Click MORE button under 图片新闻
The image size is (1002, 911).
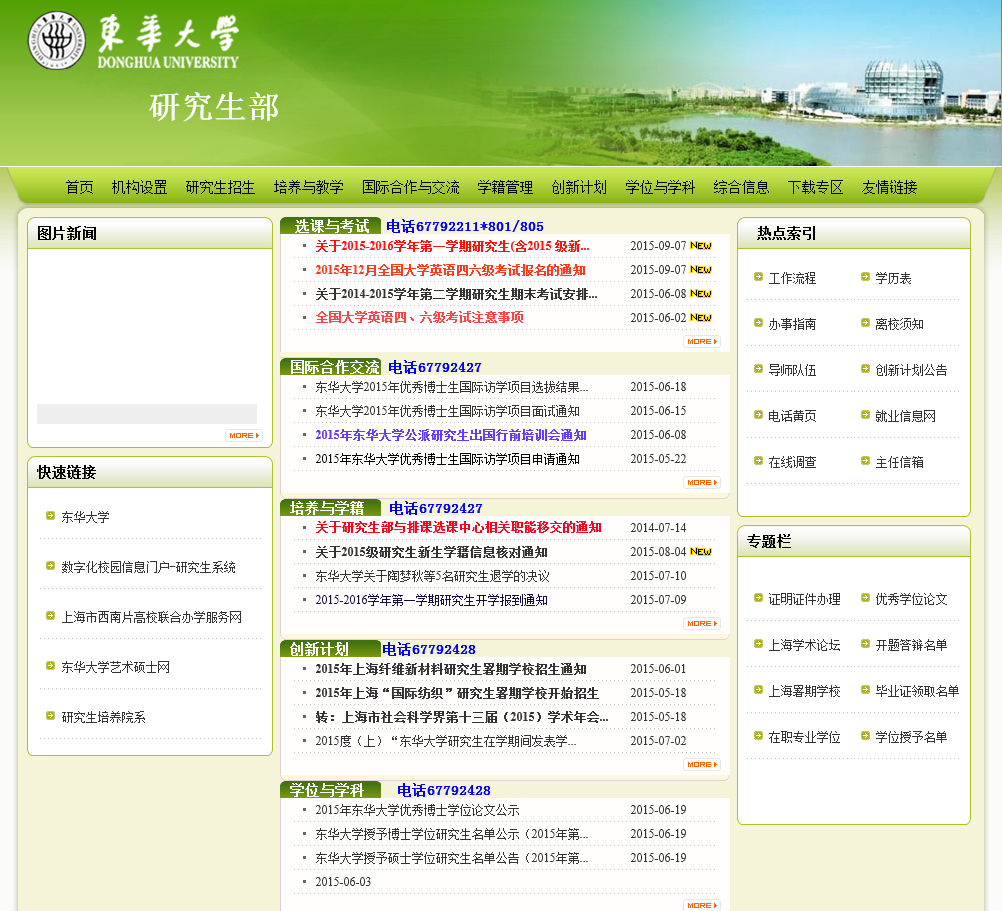(244, 435)
